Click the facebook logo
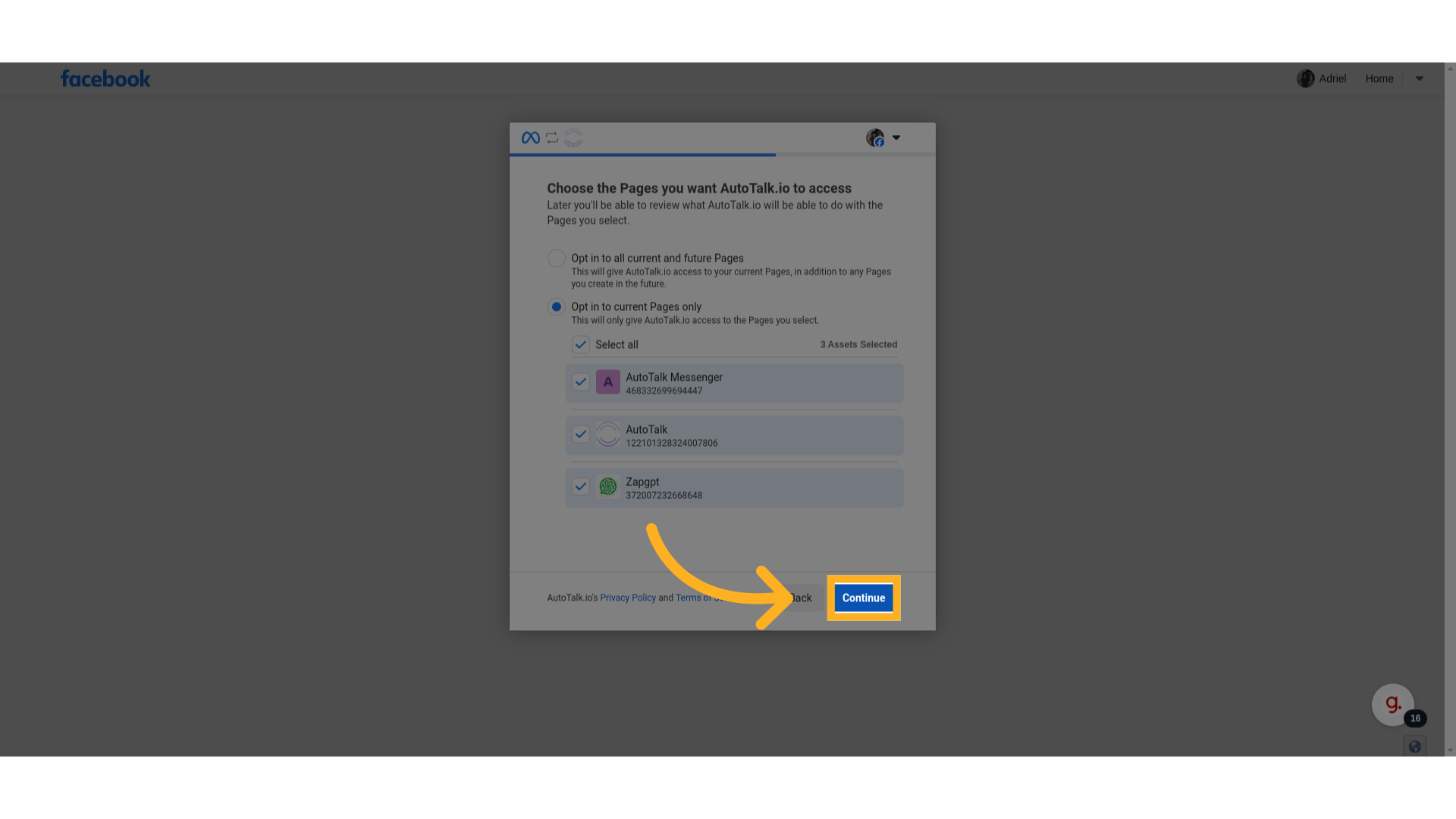Image resolution: width=1456 pixels, height=819 pixels. [x=105, y=78]
